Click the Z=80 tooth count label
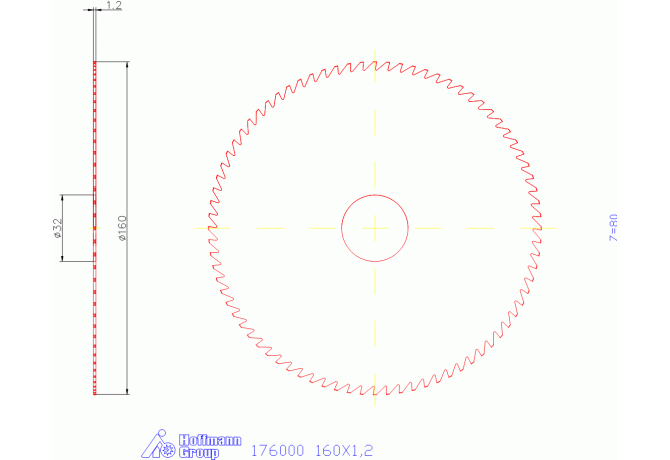The image size is (670, 460). [614, 228]
